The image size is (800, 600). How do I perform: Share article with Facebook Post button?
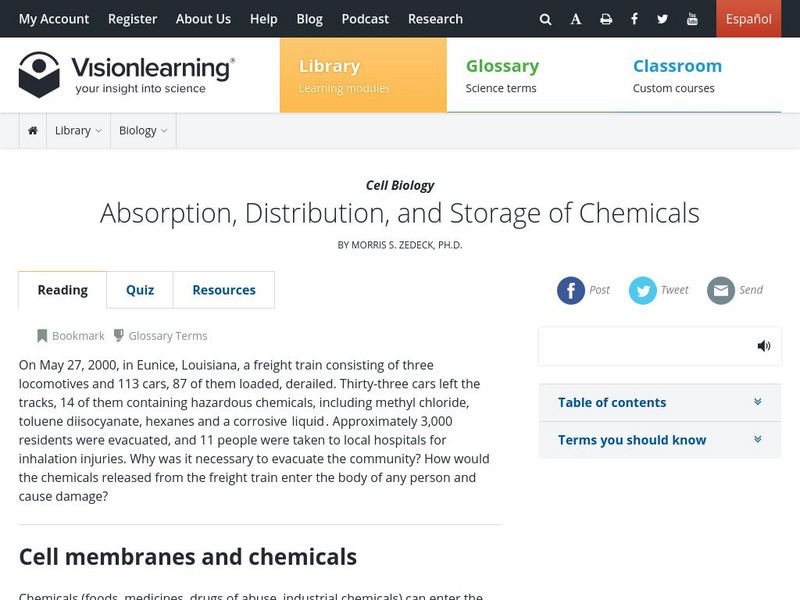click(x=571, y=290)
